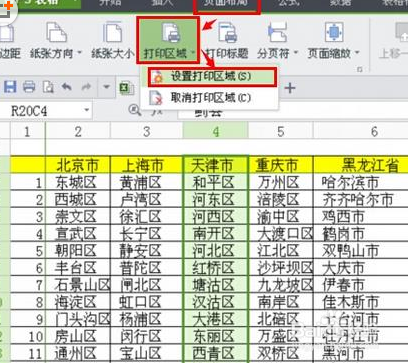Click the 房山区 cell
This screenshot has width=408, height=363.
tap(78, 336)
